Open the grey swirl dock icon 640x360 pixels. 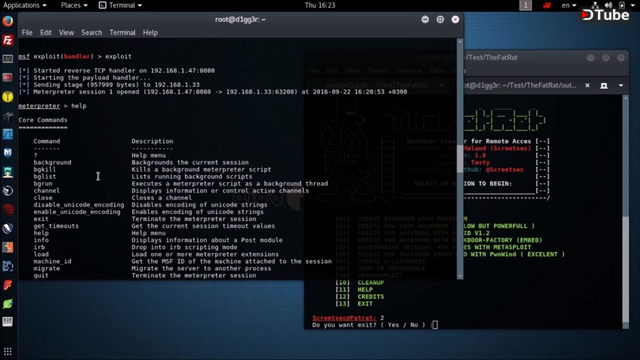click(8, 191)
